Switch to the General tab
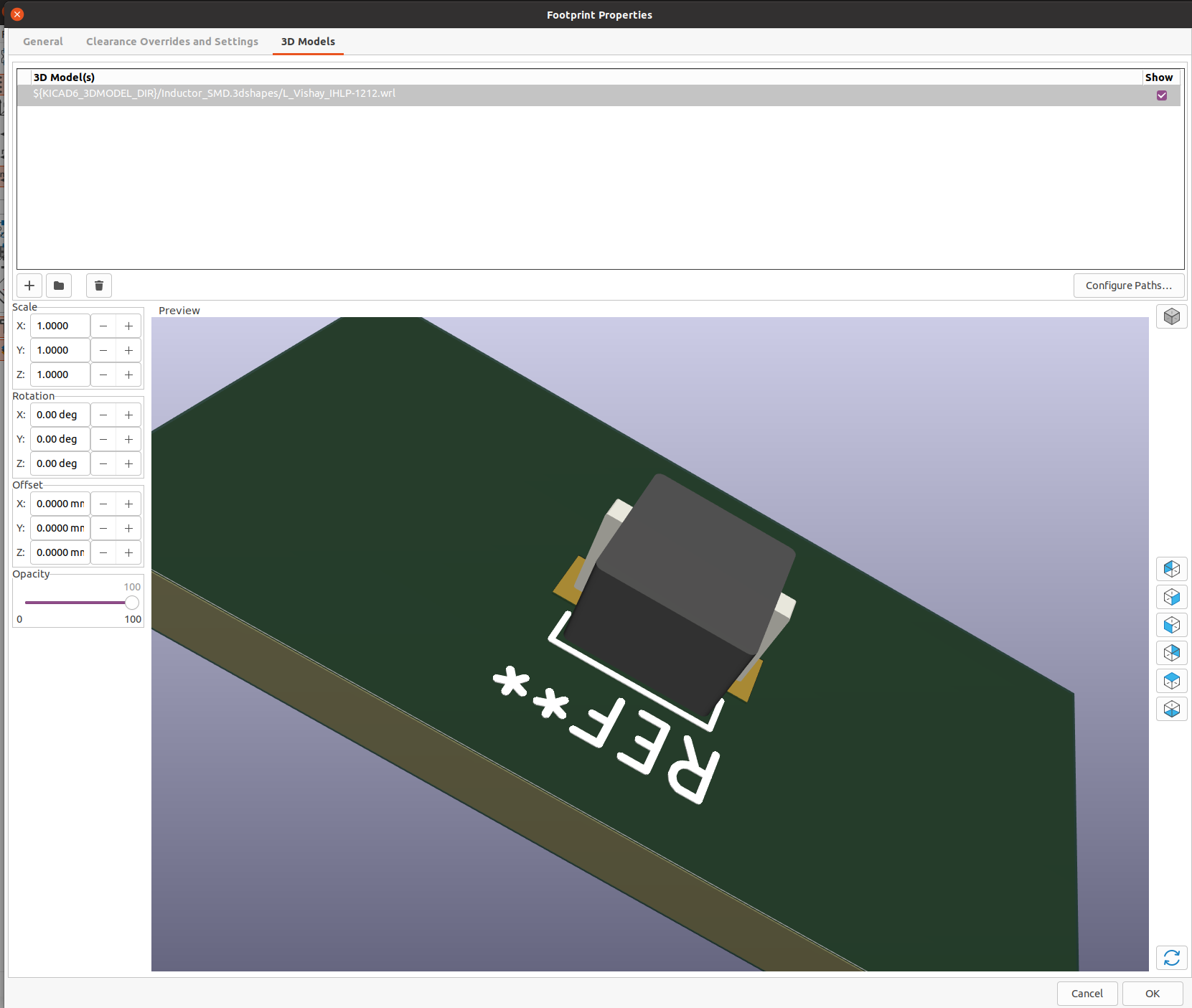The image size is (1192, 1008). pos(43,42)
